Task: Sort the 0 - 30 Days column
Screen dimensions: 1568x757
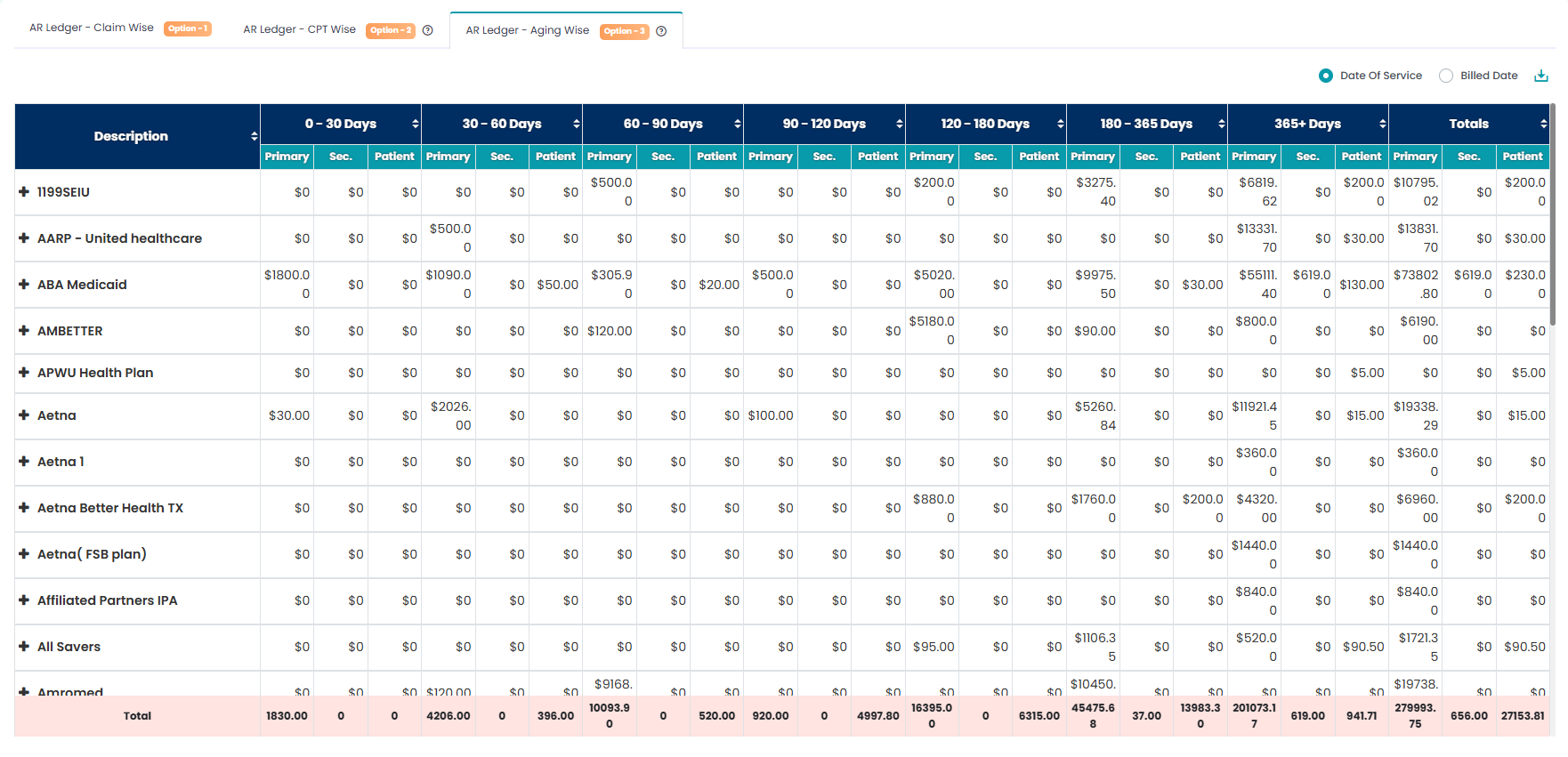Action: point(415,124)
